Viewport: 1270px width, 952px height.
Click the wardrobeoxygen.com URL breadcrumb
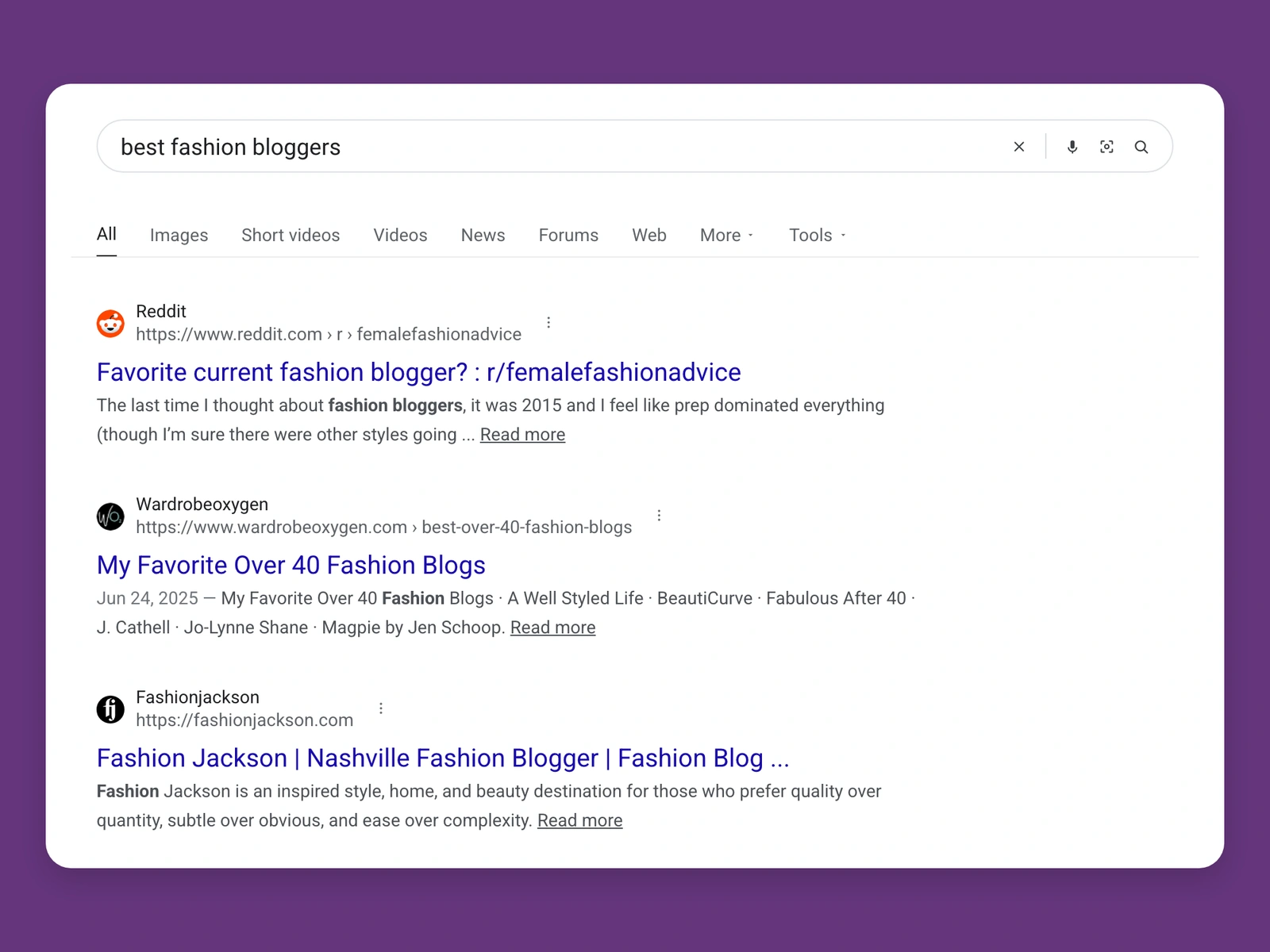(x=384, y=528)
